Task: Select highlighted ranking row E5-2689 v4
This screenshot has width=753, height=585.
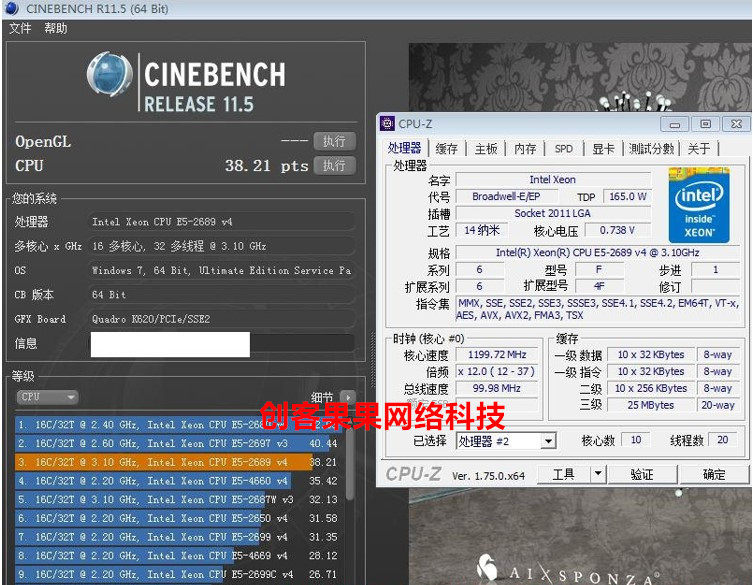Action: point(178,462)
